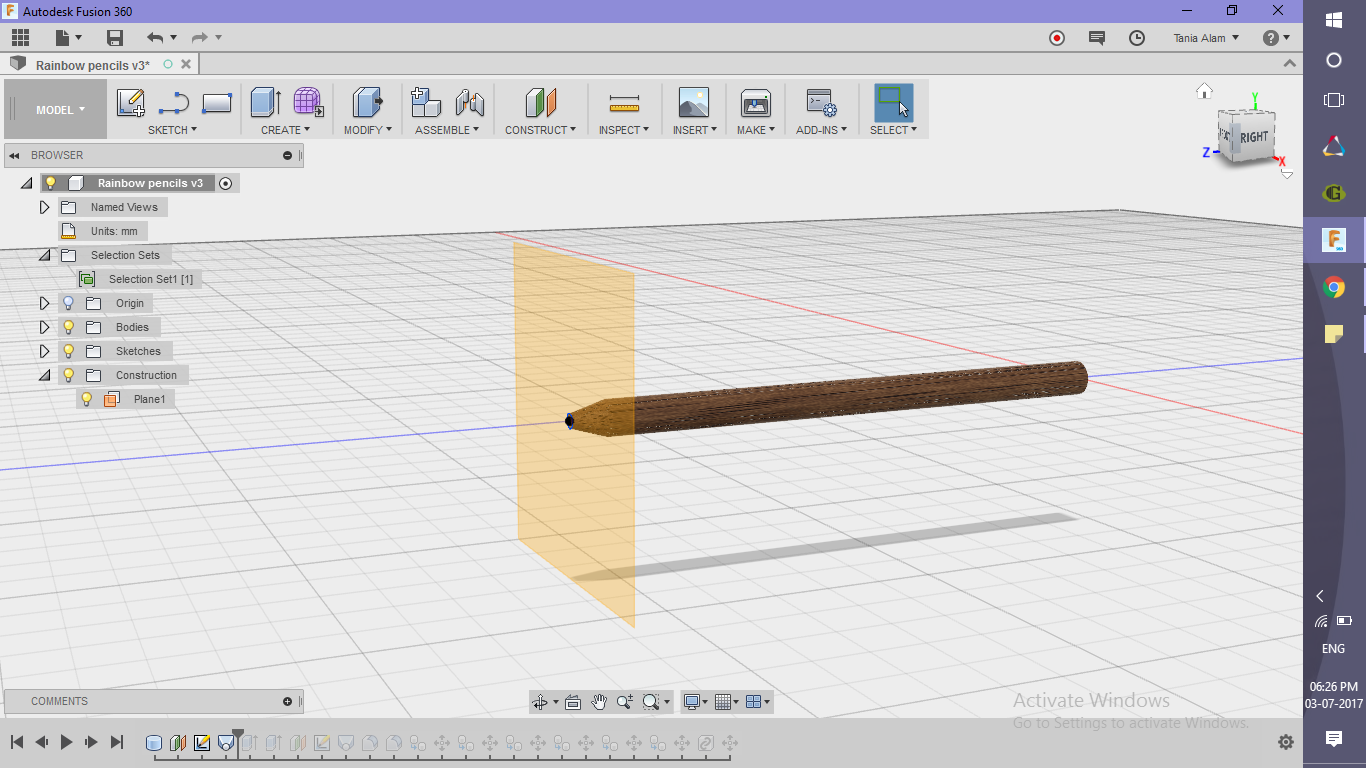1366x768 pixels.
Task: Collapse the Construction folder
Action: 44,375
